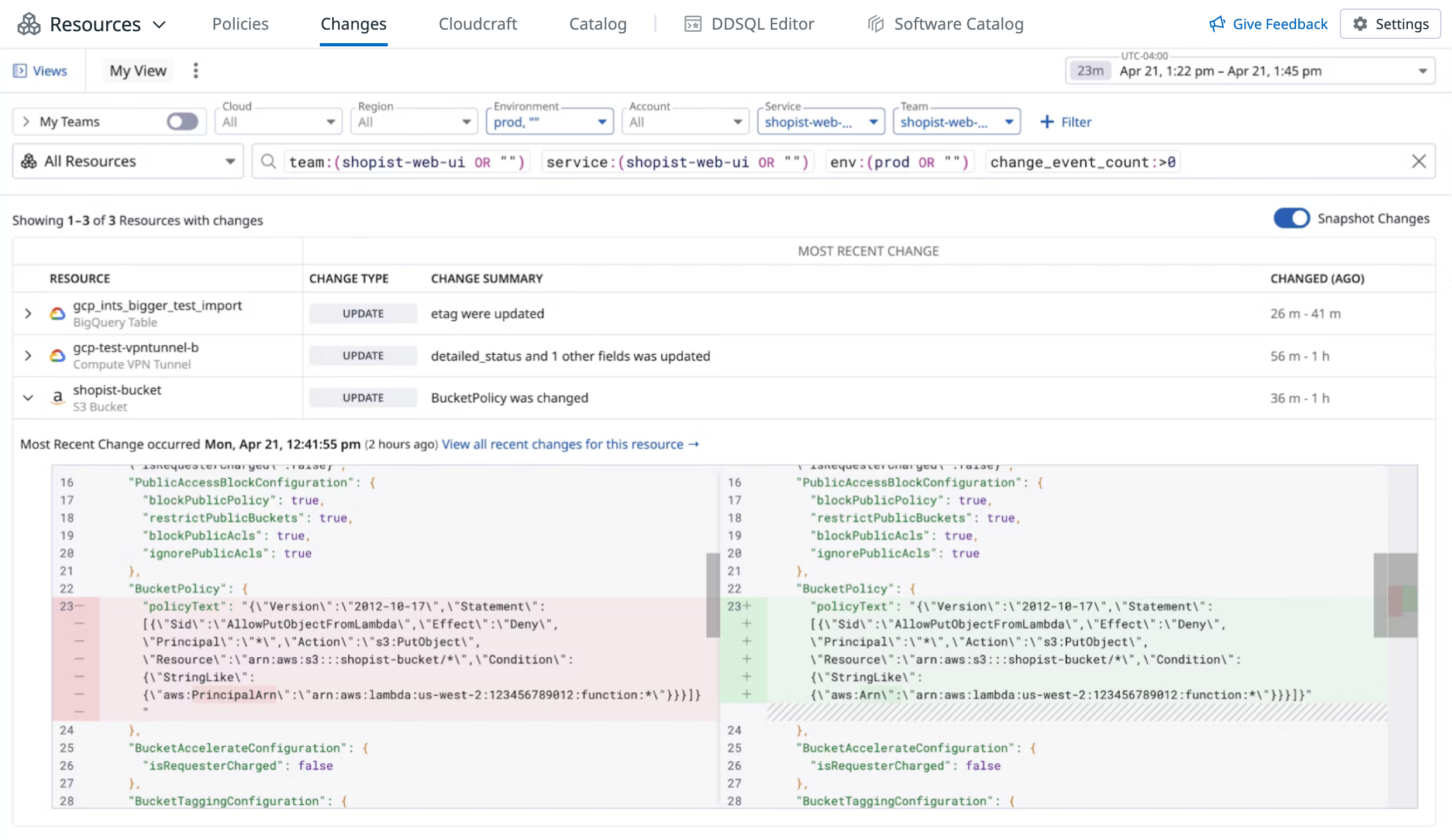This screenshot has height=840, width=1452.
Task: Click the Software Catalog icon
Action: tap(876, 24)
